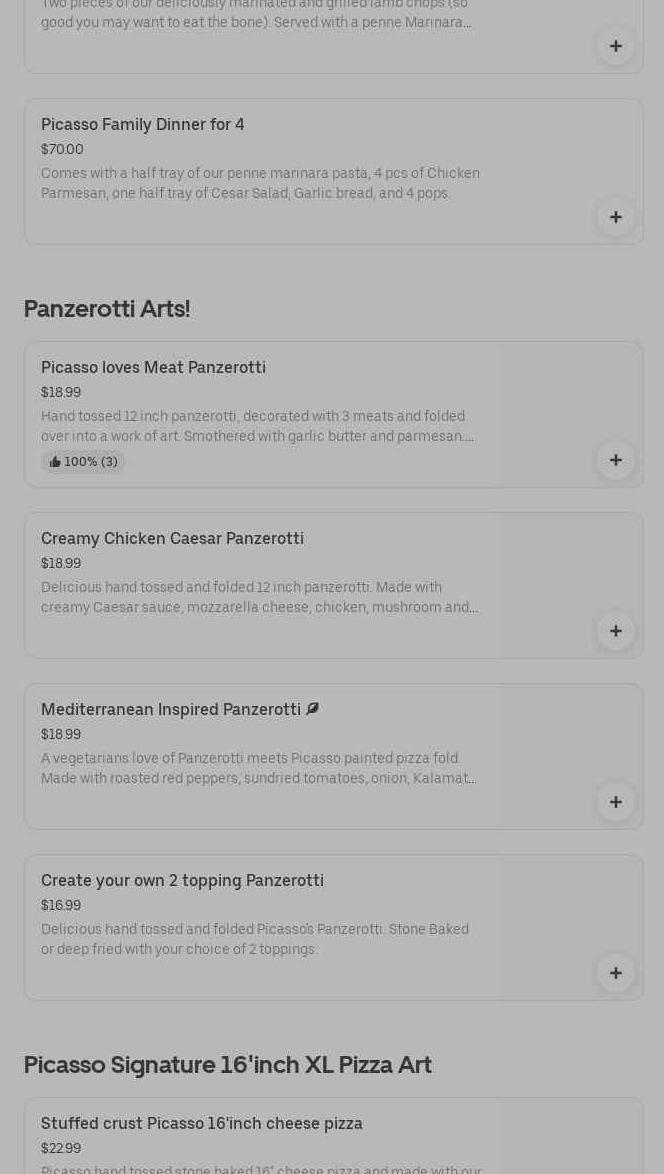Add Picasso Family Dinner for 4 to cart

click(x=616, y=217)
